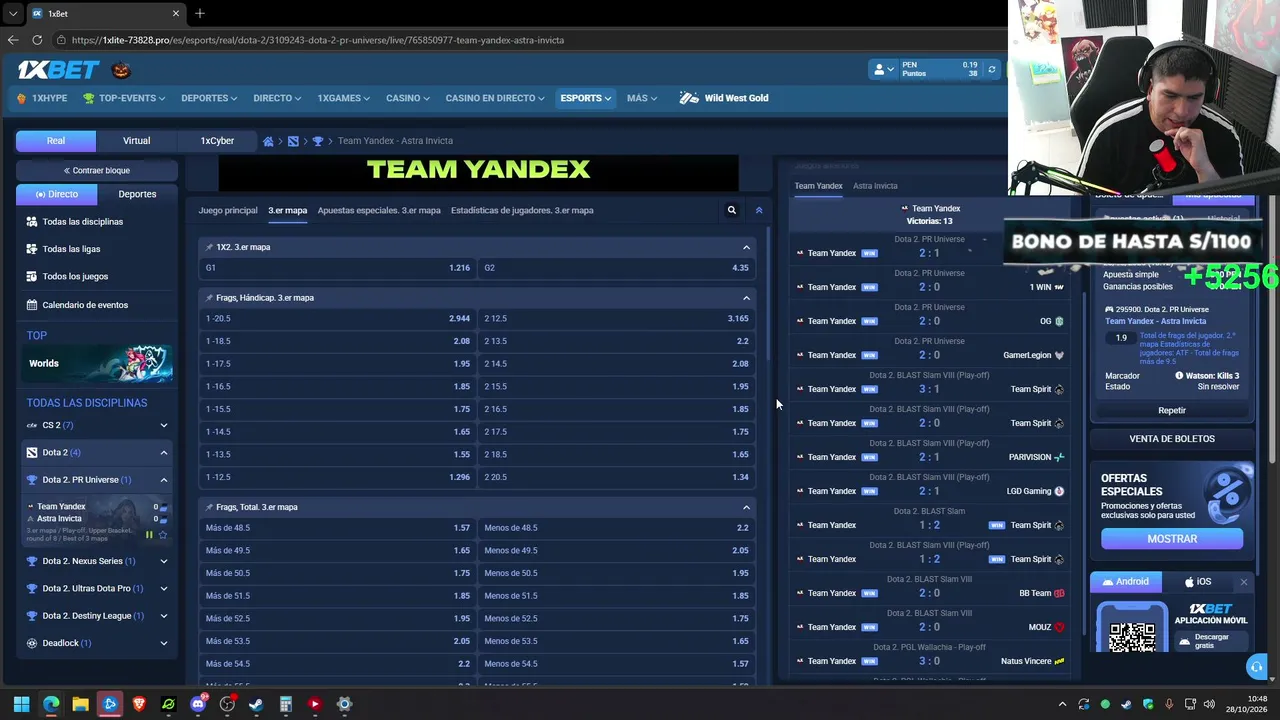Switch to the Virtual toggle option
This screenshot has width=1280, height=720.
(x=137, y=141)
